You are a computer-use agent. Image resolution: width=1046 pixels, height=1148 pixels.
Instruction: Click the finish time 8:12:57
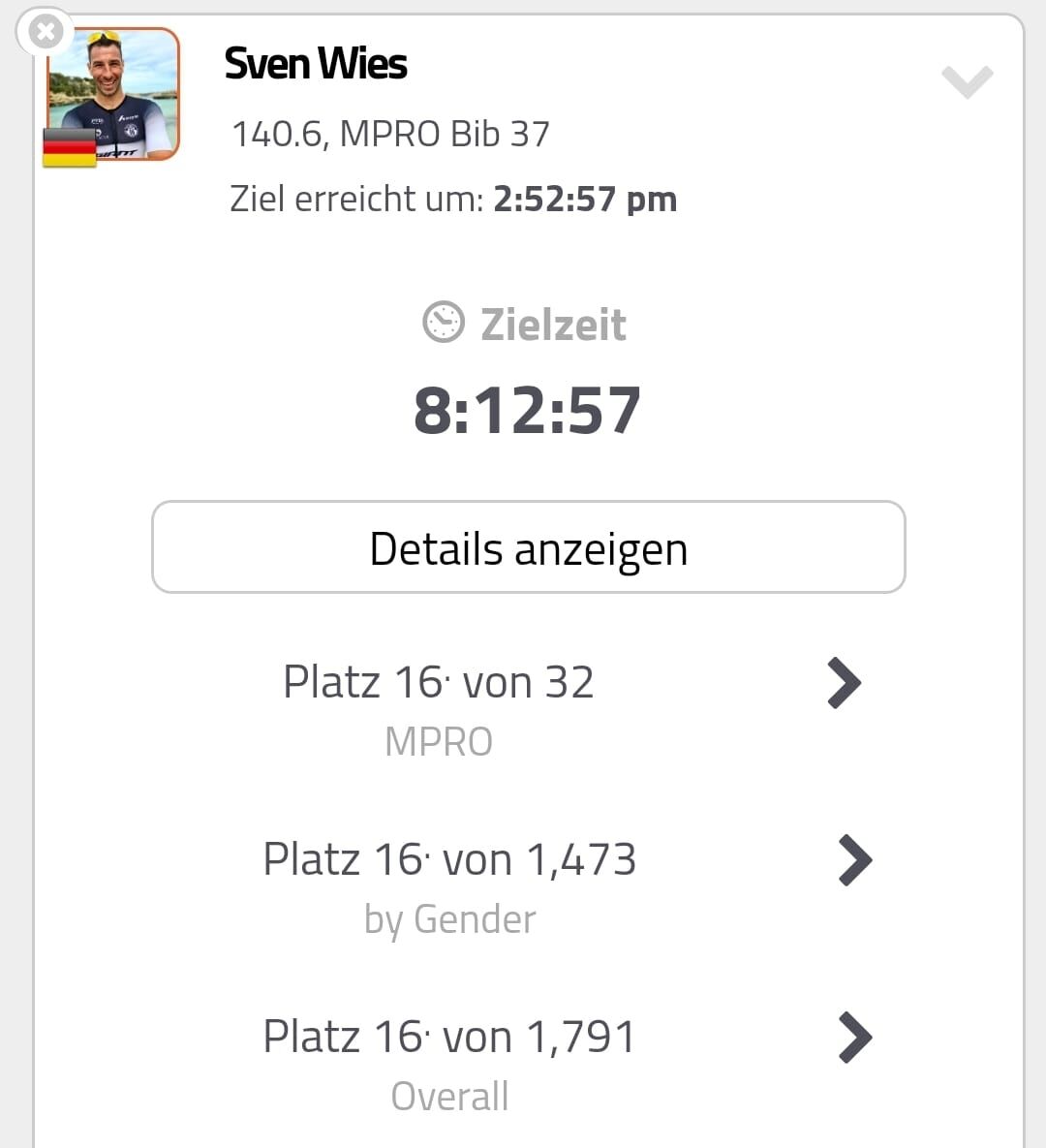527,410
